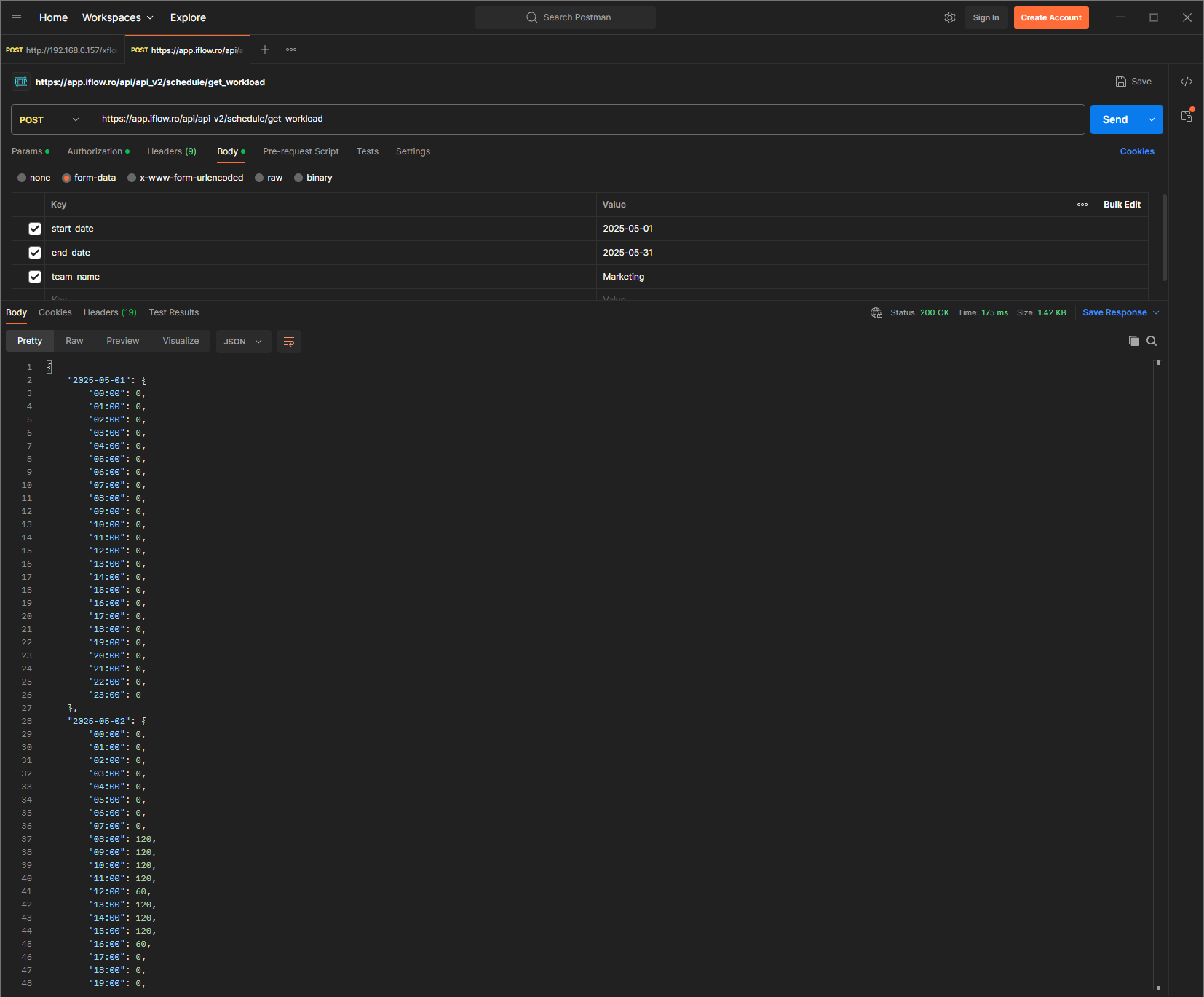The height and width of the screenshot is (997, 1204).
Task: Uncheck the start_date parameter
Action: [34, 229]
